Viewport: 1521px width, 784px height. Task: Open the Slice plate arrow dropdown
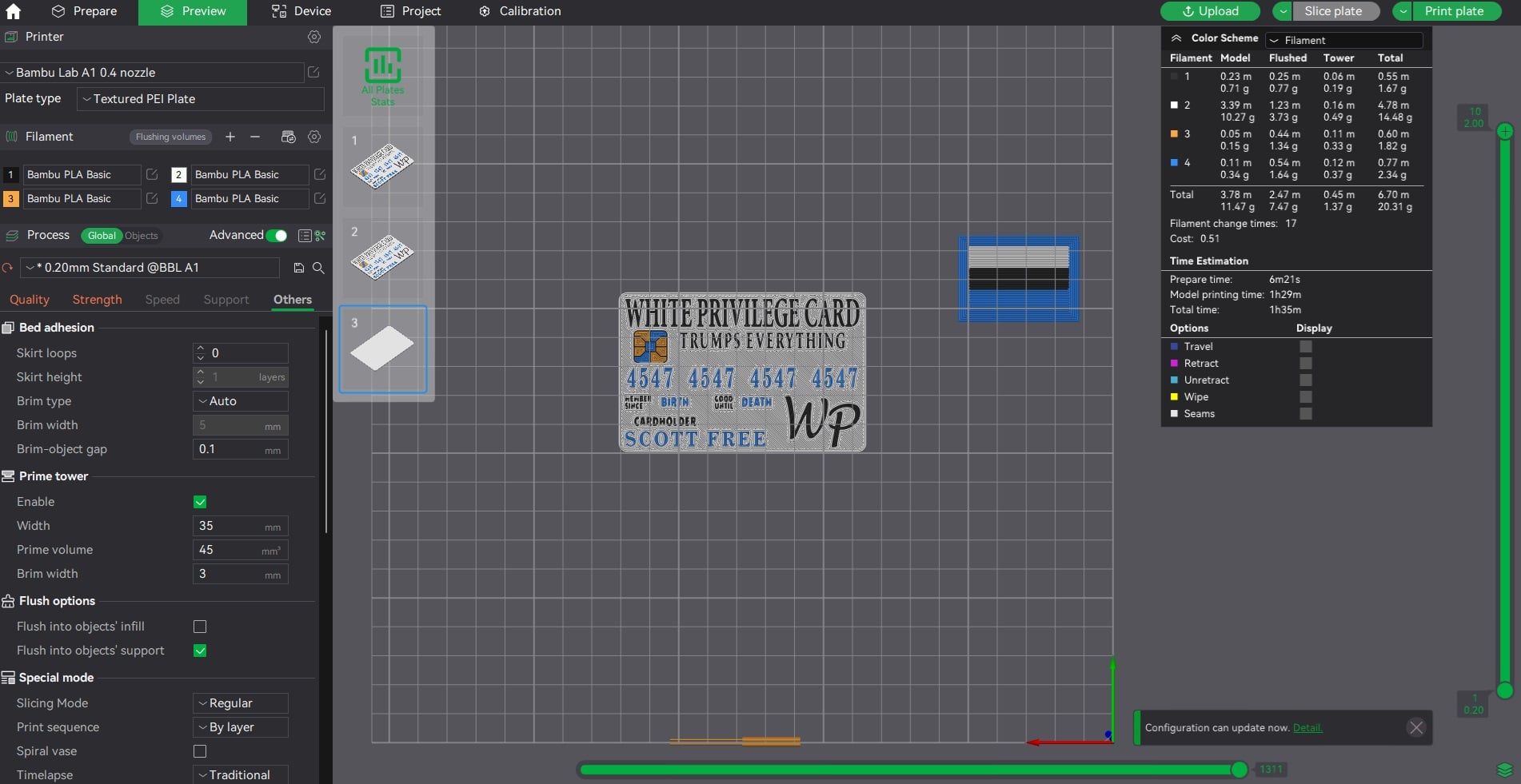coord(1283,11)
